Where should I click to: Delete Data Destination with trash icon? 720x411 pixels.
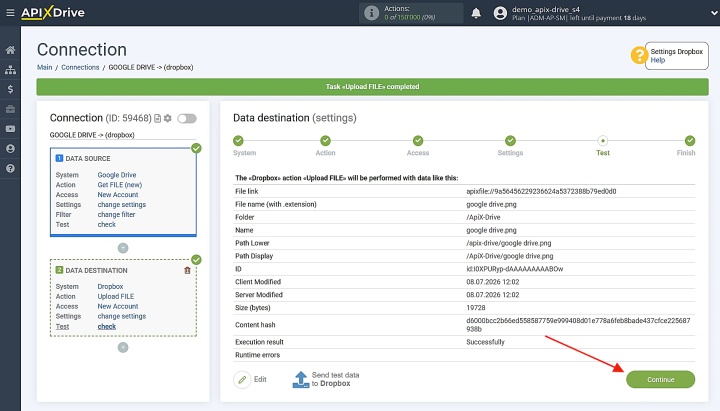[x=187, y=270]
